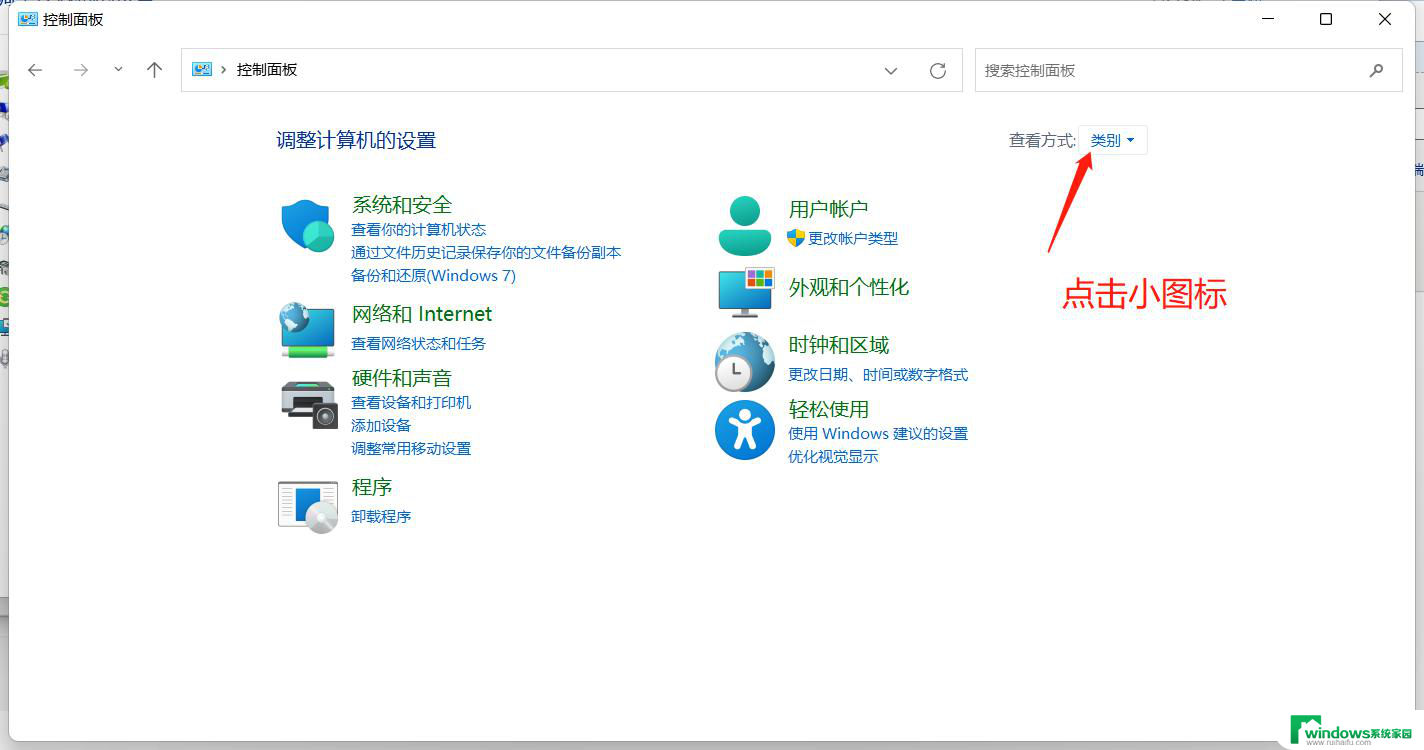Open 查看设备和打印机
1424x750 pixels.
click(411, 402)
